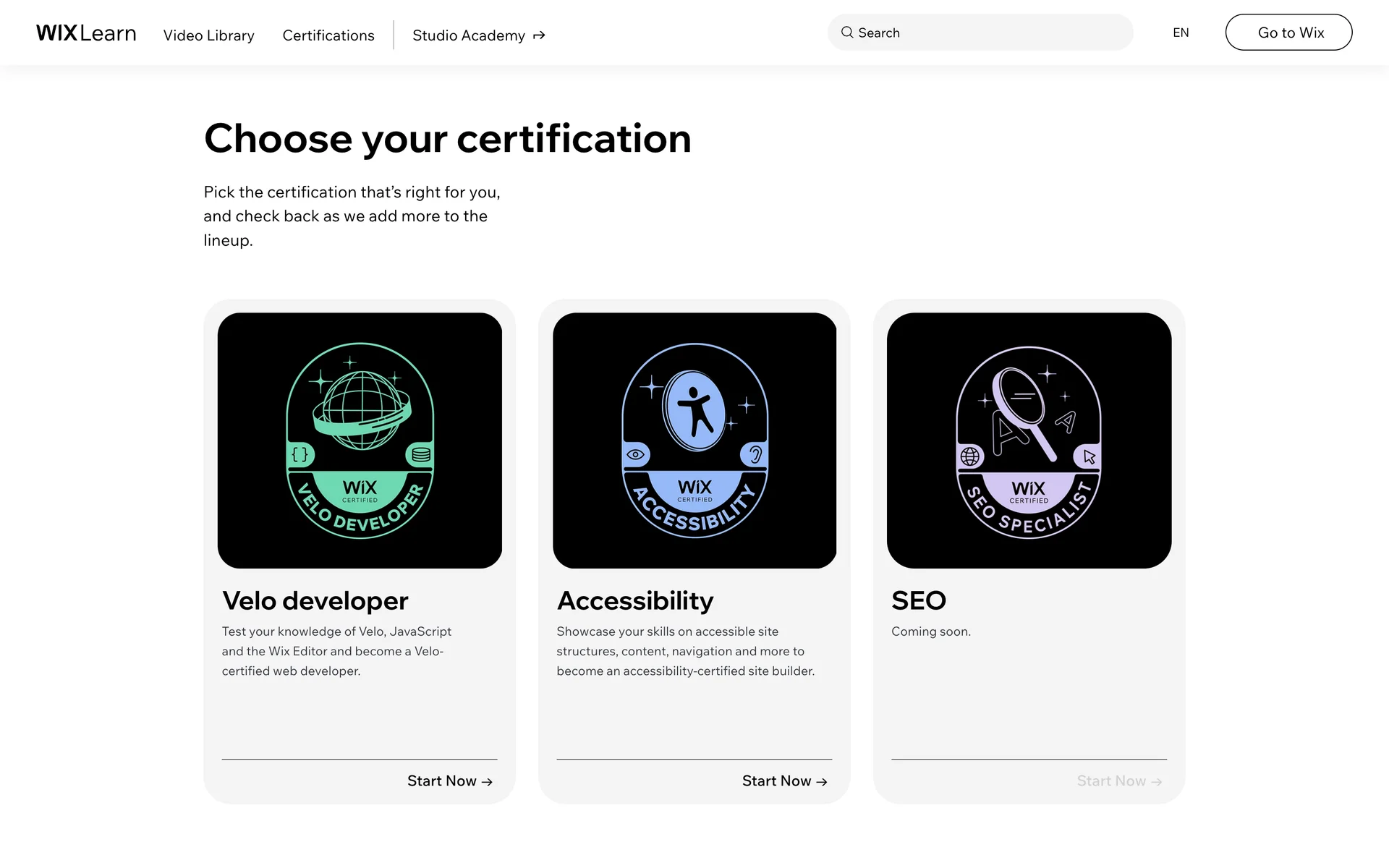
Task: Click the search magnifier icon
Action: click(x=846, y=33)
